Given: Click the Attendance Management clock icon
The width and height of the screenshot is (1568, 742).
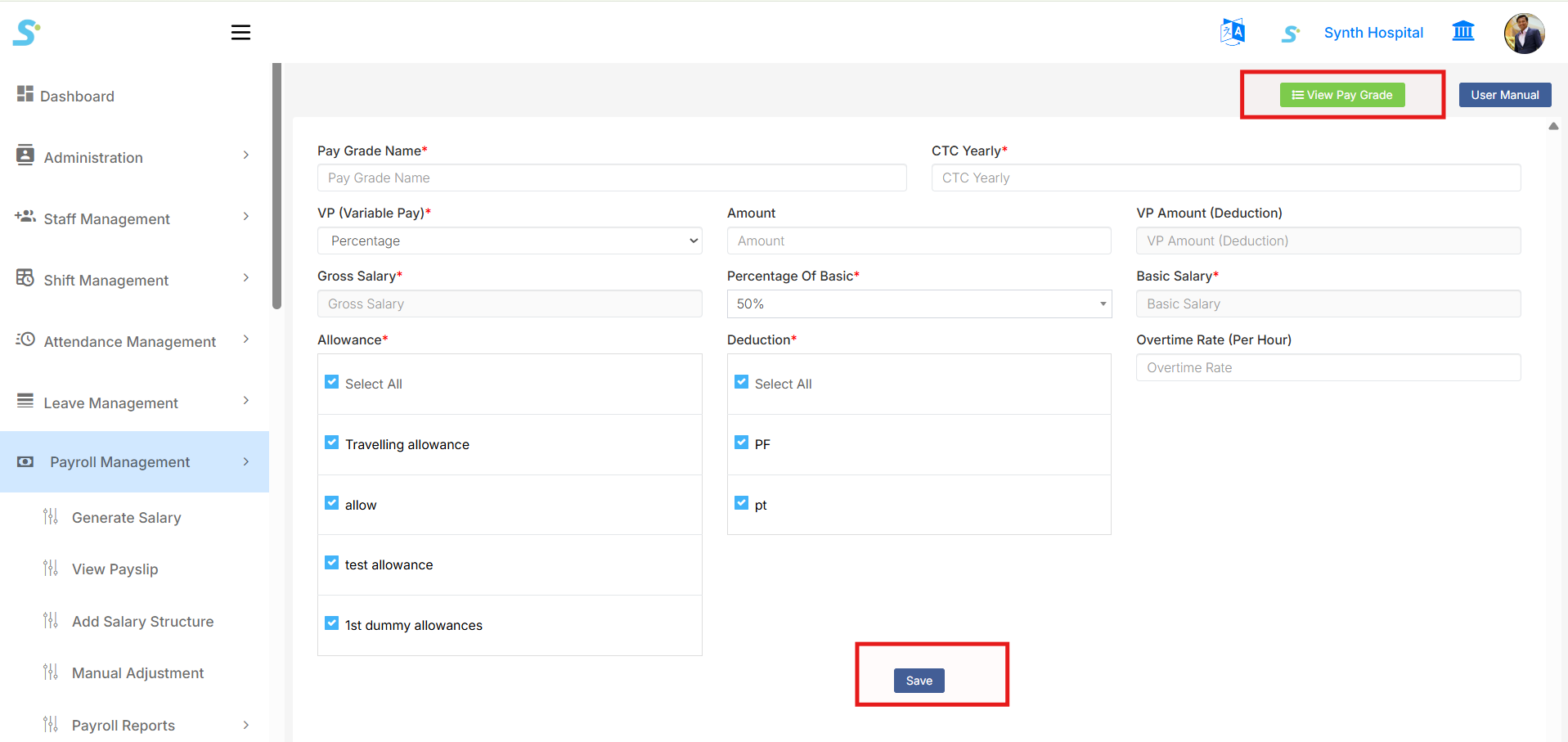Looking at the screenshot, I should pos(25,339).
